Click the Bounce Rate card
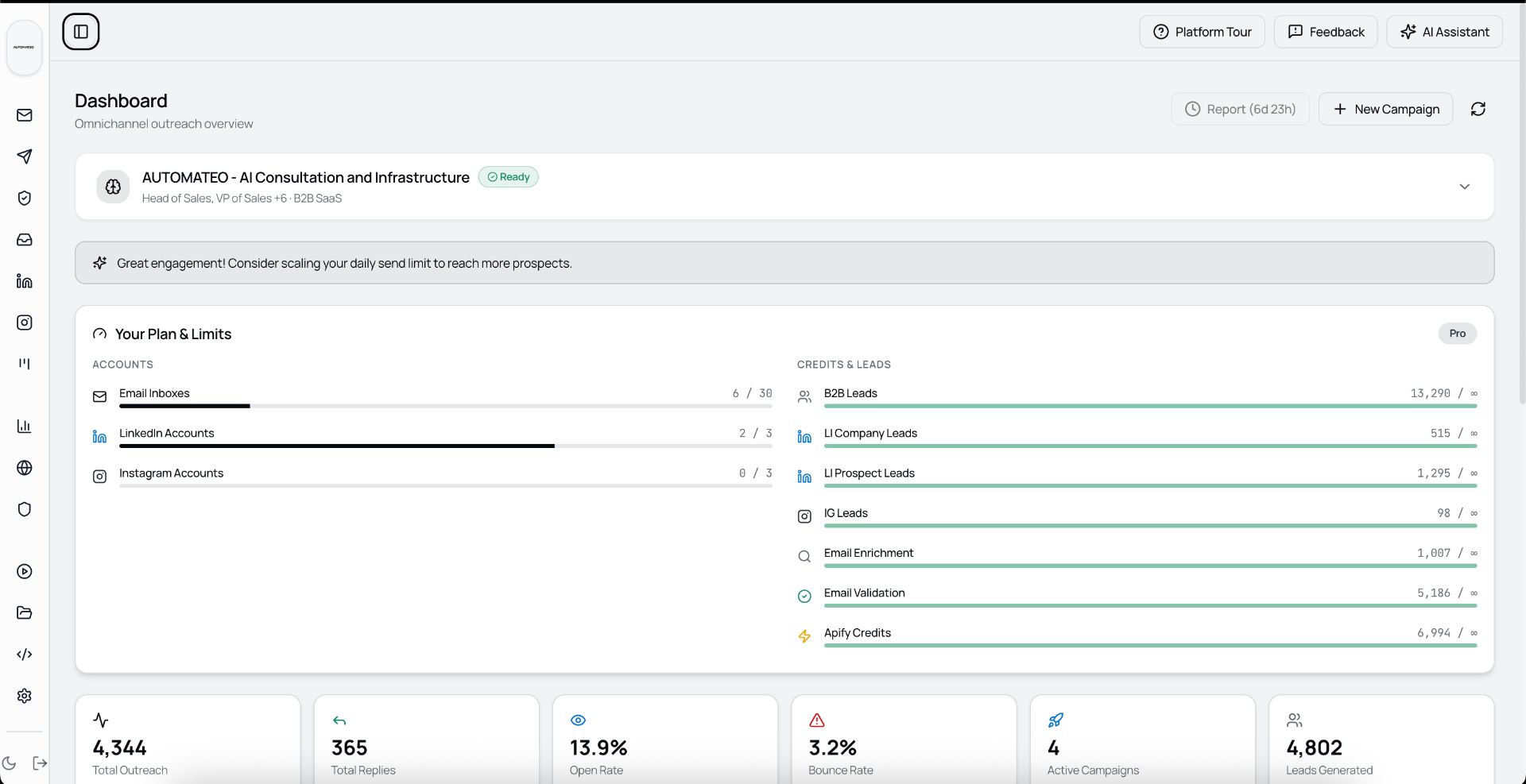Image resolution: width=1526 pixels, height=784 pixels. [x=904, y=740]
